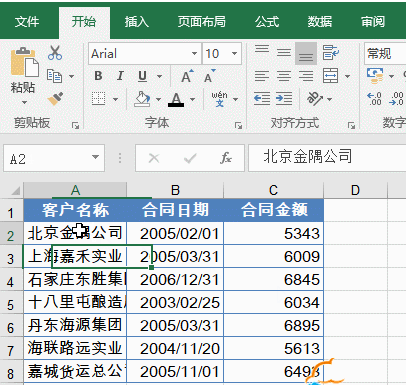Click the text orientation icon

tap(315, 99)
